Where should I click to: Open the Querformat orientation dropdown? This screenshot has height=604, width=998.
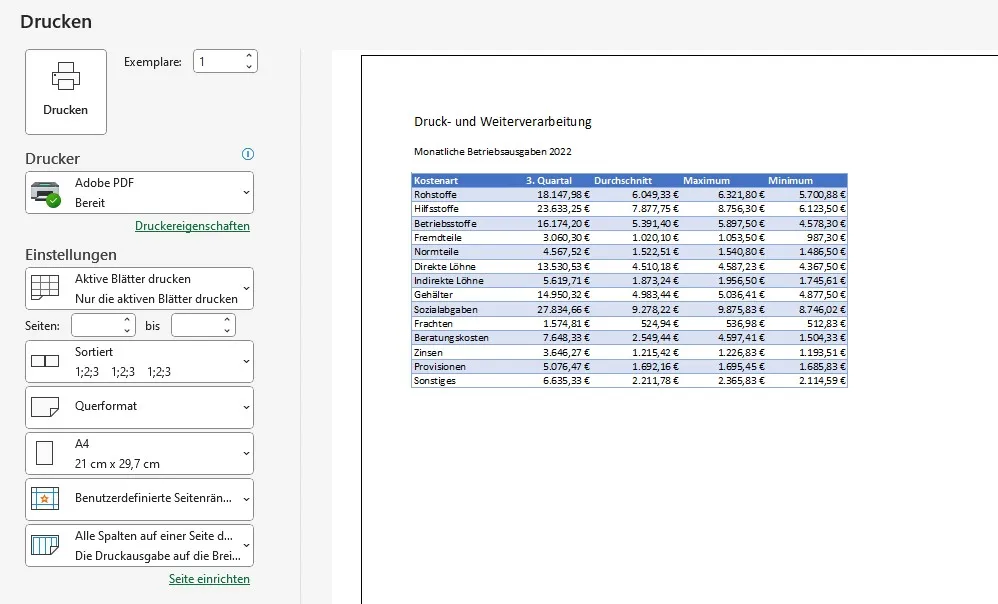point(246,407)
